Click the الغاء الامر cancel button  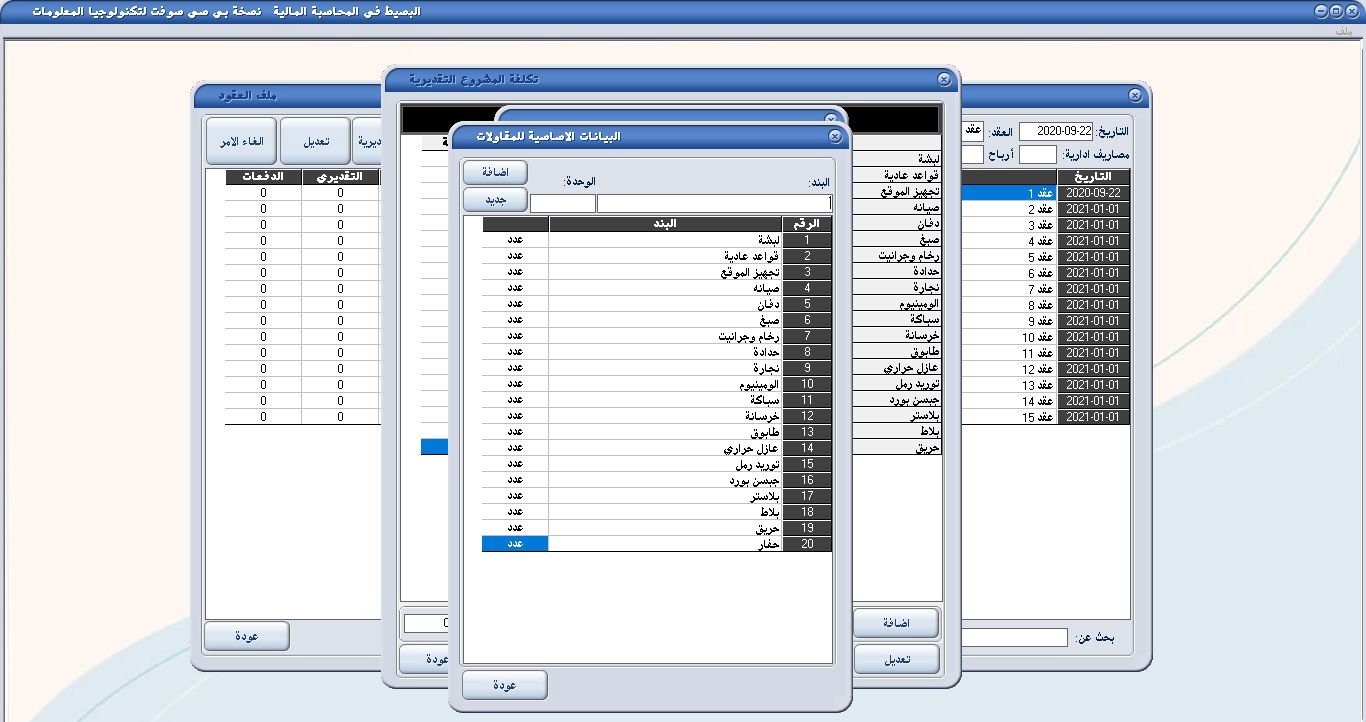coord(239,140)
